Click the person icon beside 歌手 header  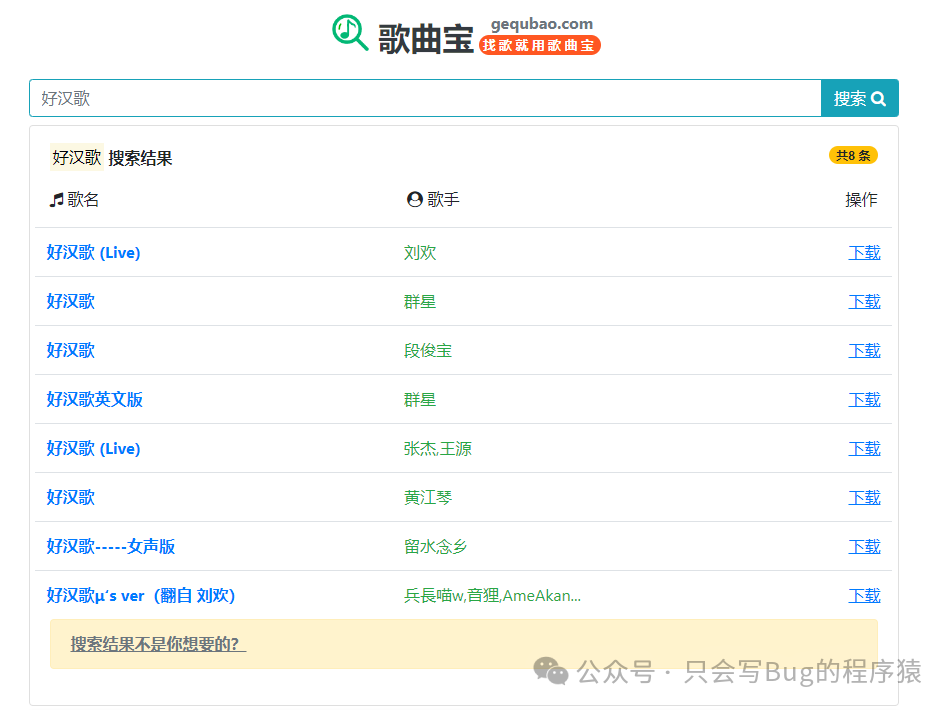(413, 198)
